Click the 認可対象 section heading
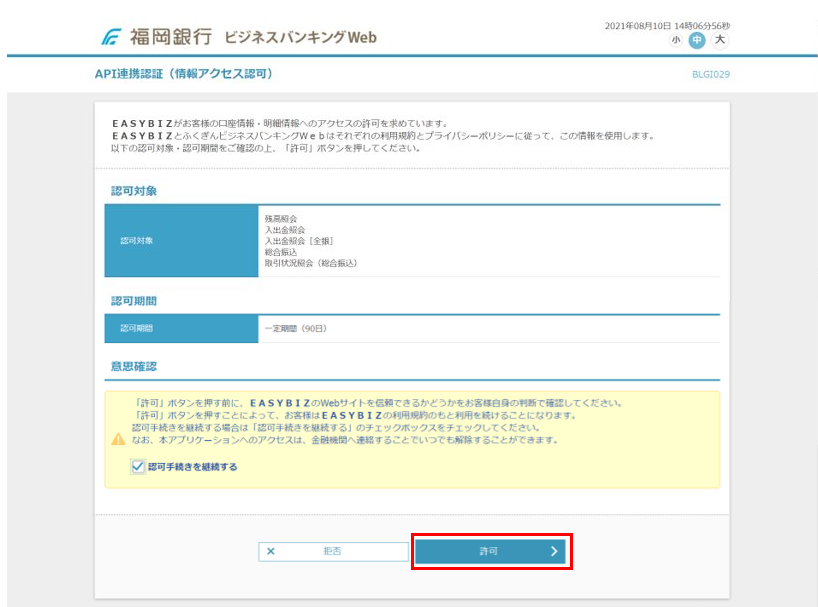Viewport: 818px width, 607px height. coord(134,190)
